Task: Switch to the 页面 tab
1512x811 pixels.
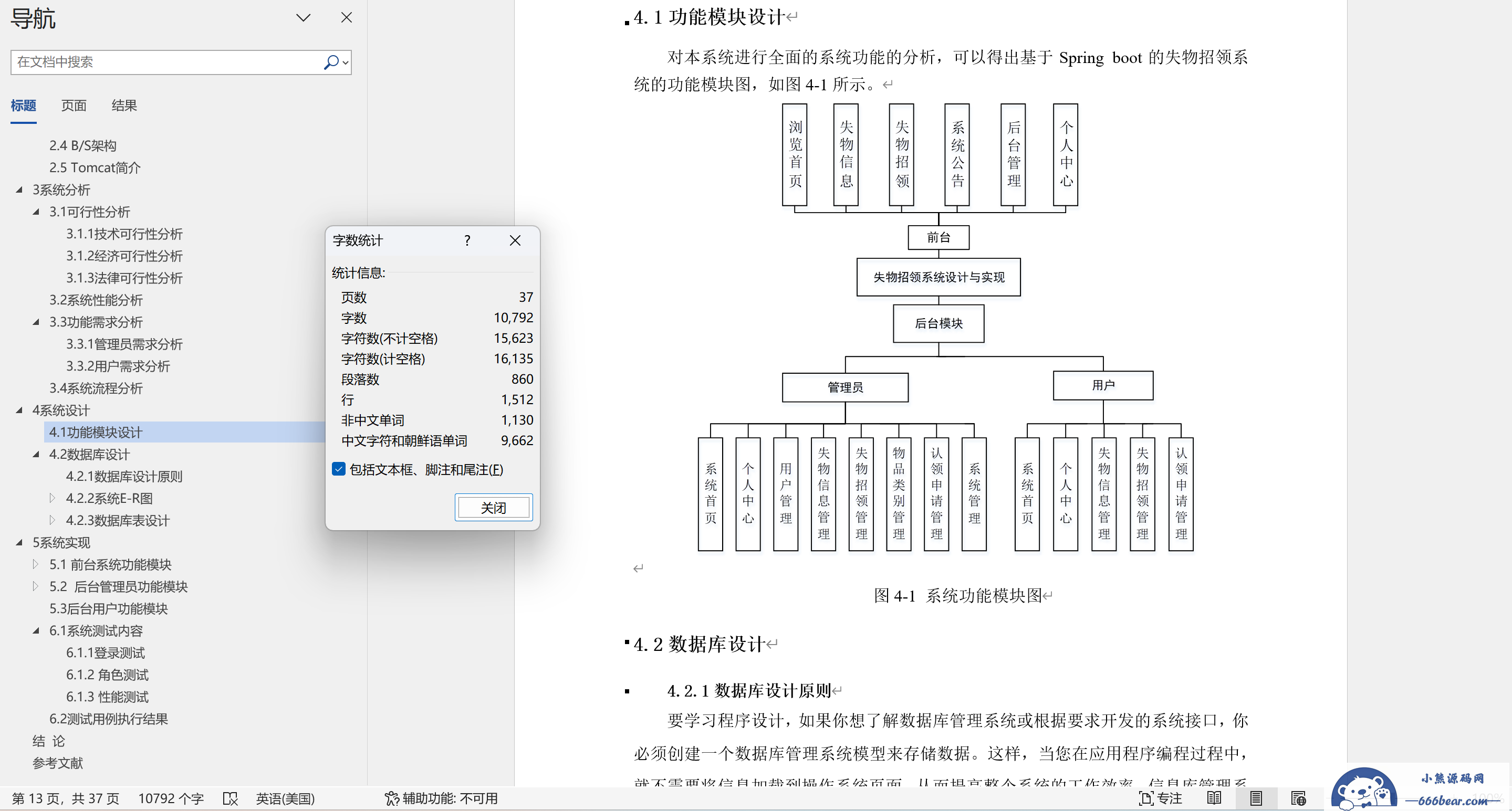Action: 74,106
